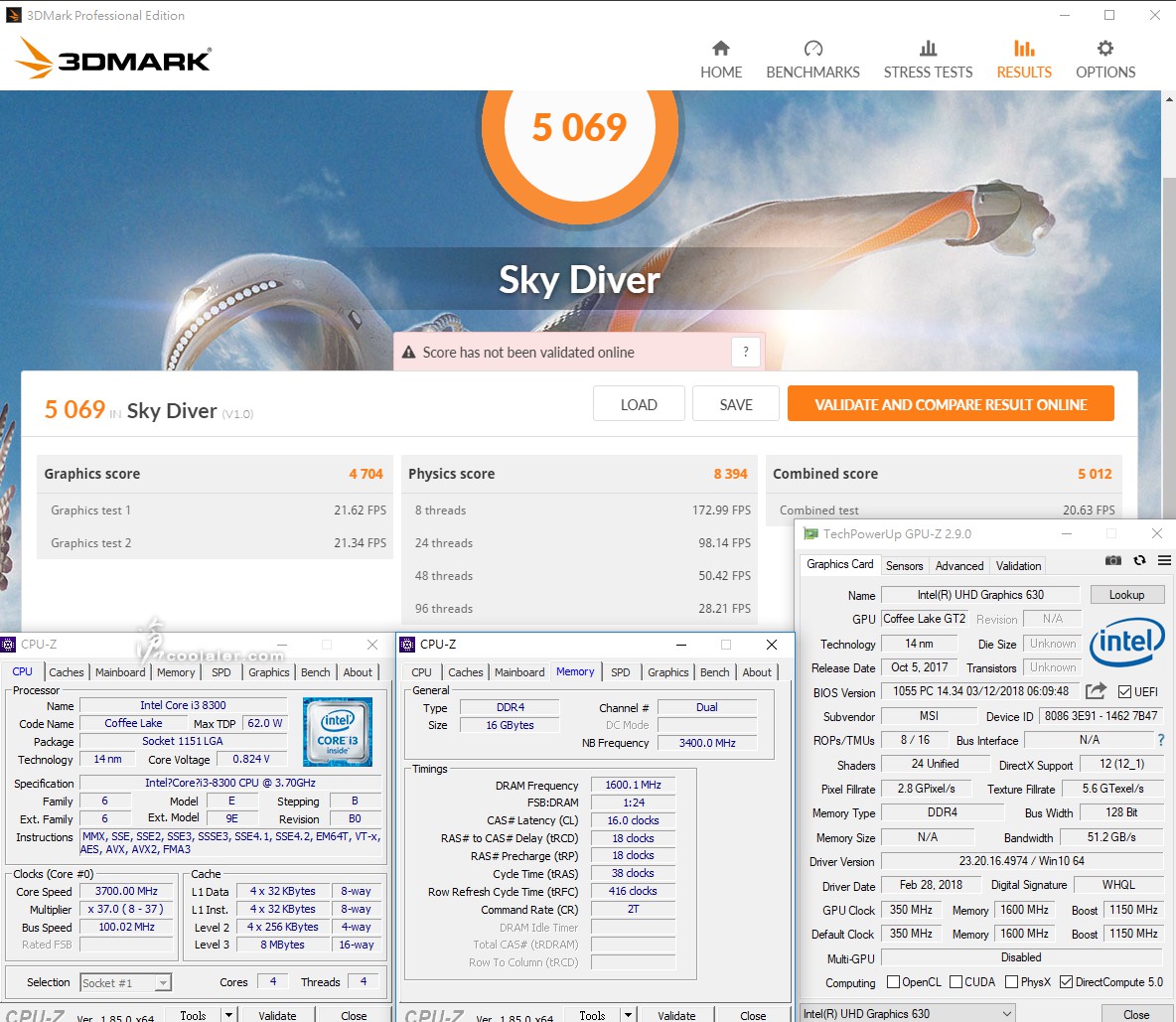The width and height of the screenshot is (1176, 1022).
Task: Switch to Sensors tab in GPU-Z
Action: click(904, 566)
